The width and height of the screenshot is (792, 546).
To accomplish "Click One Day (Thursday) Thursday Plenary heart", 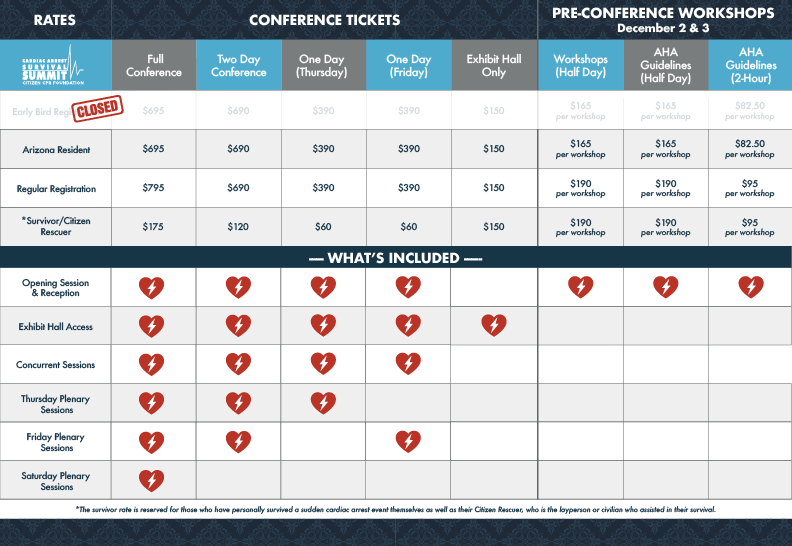I will click(323, 403).
